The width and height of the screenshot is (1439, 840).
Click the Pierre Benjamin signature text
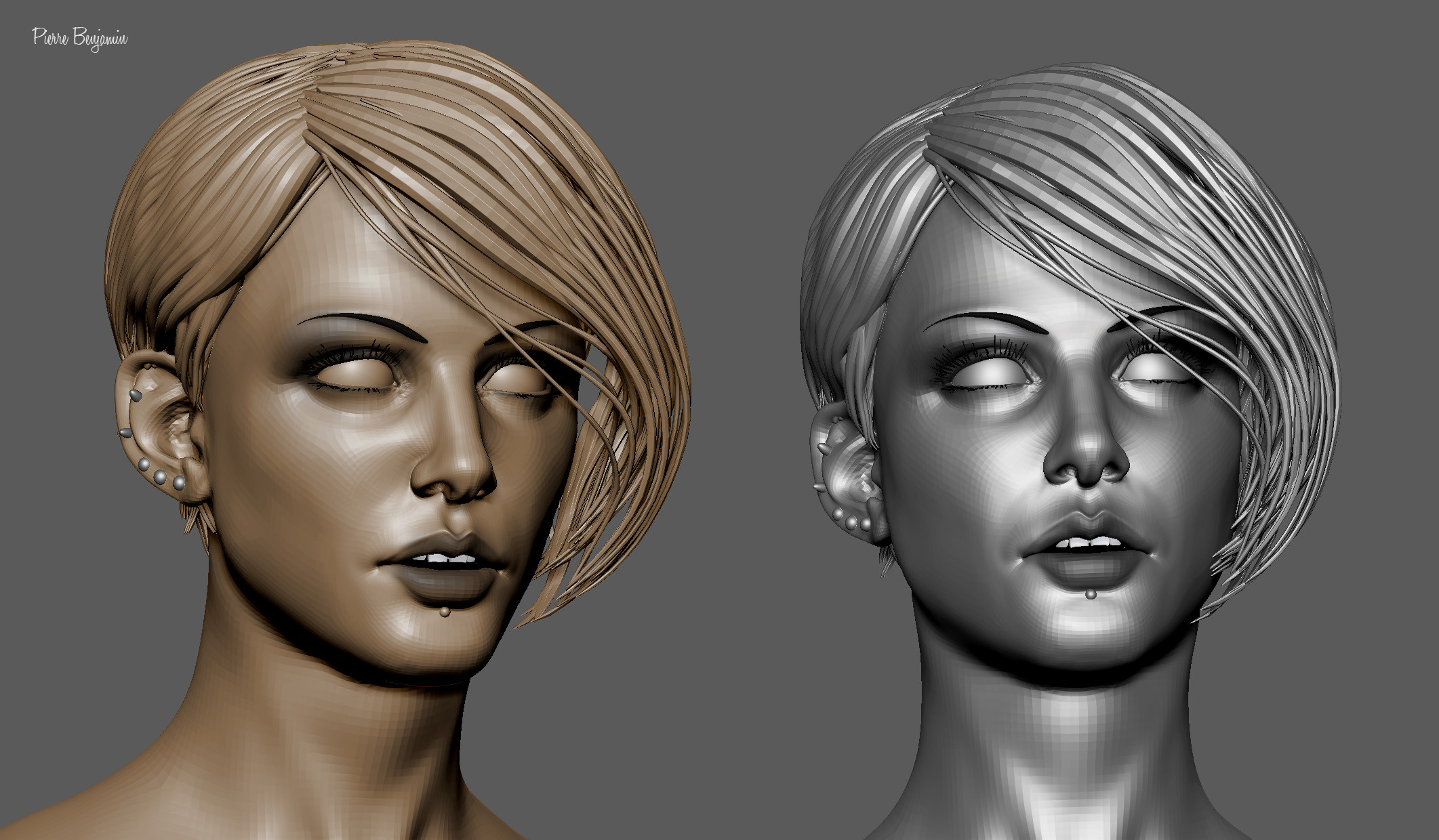pyautogui.click(x=80, y=39)
